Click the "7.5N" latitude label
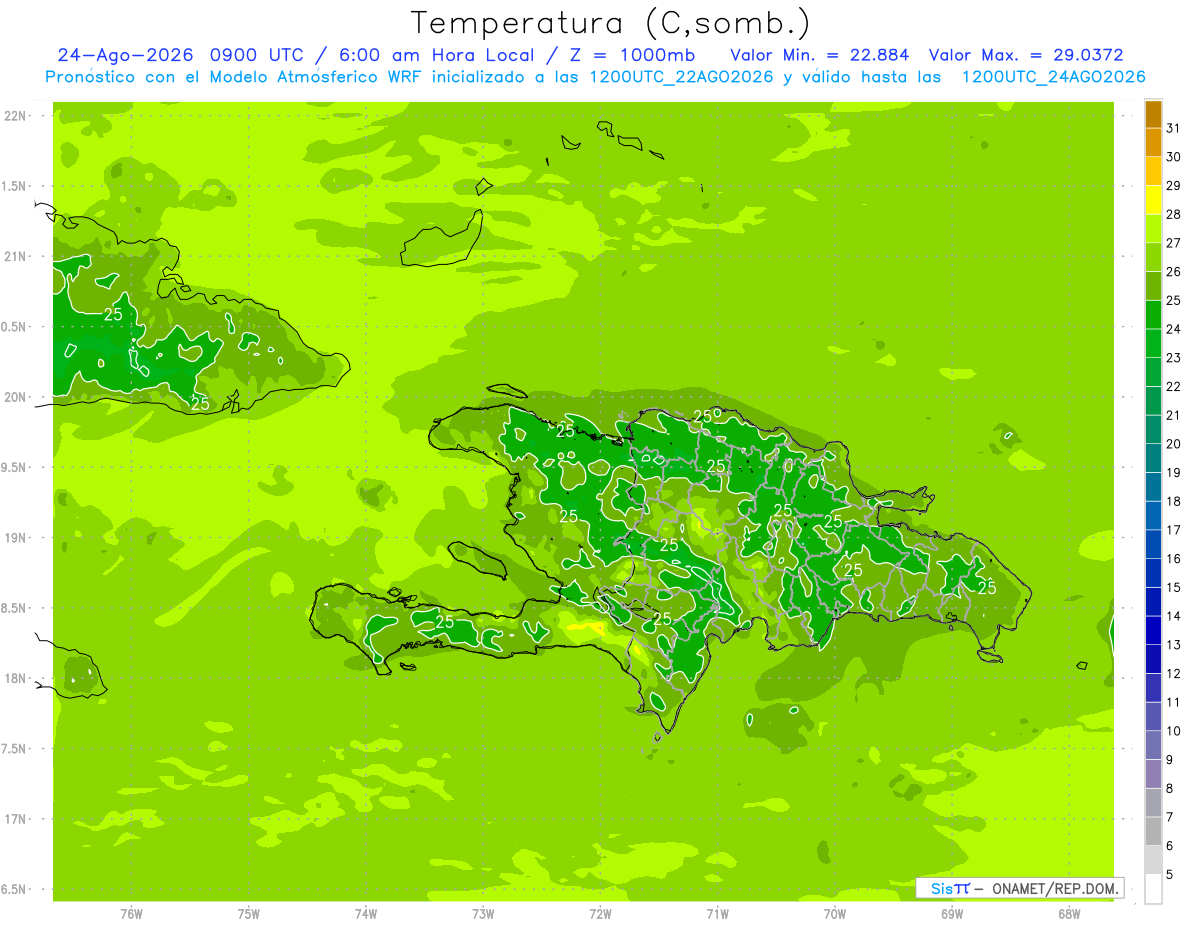The image size is (1200, 927). [x=15, y=748]
